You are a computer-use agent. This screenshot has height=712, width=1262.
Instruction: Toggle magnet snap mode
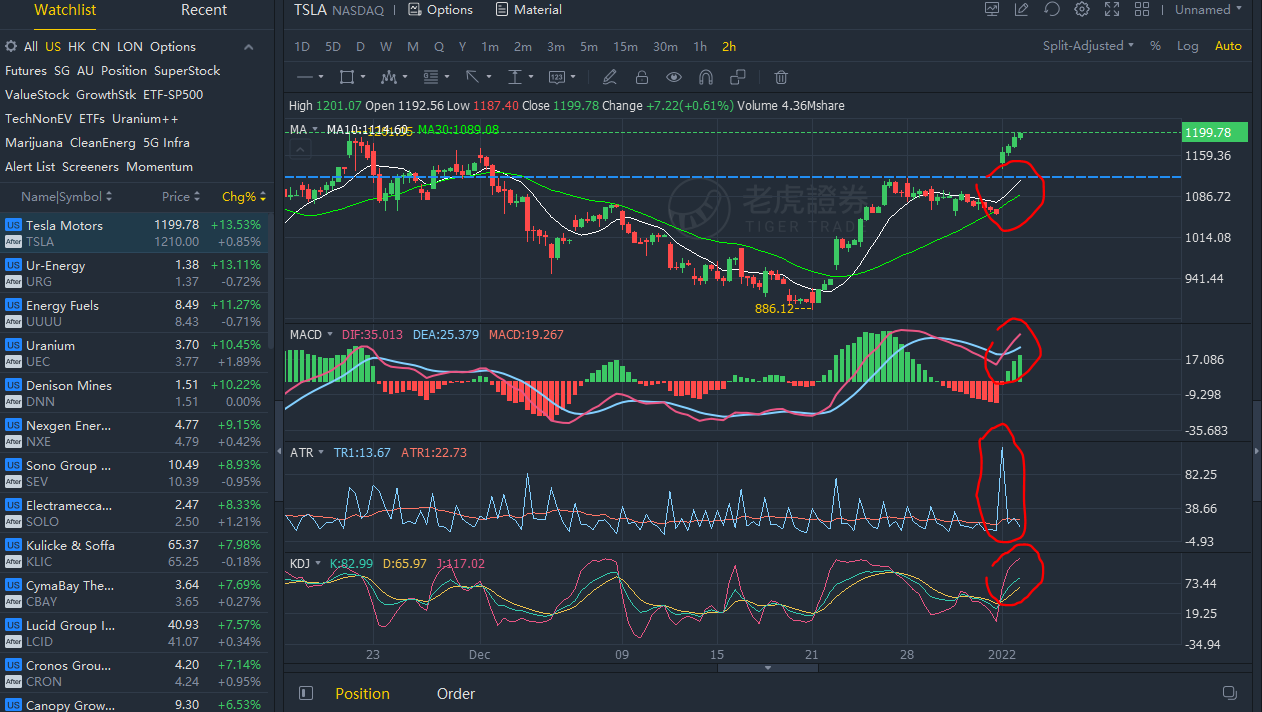click(x=706, y=77)
